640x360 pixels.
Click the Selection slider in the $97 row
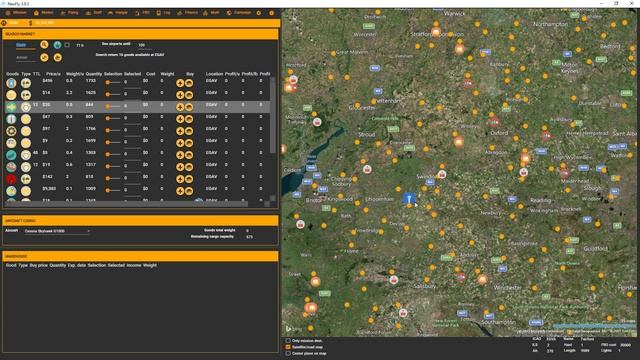tap(113, 130)
